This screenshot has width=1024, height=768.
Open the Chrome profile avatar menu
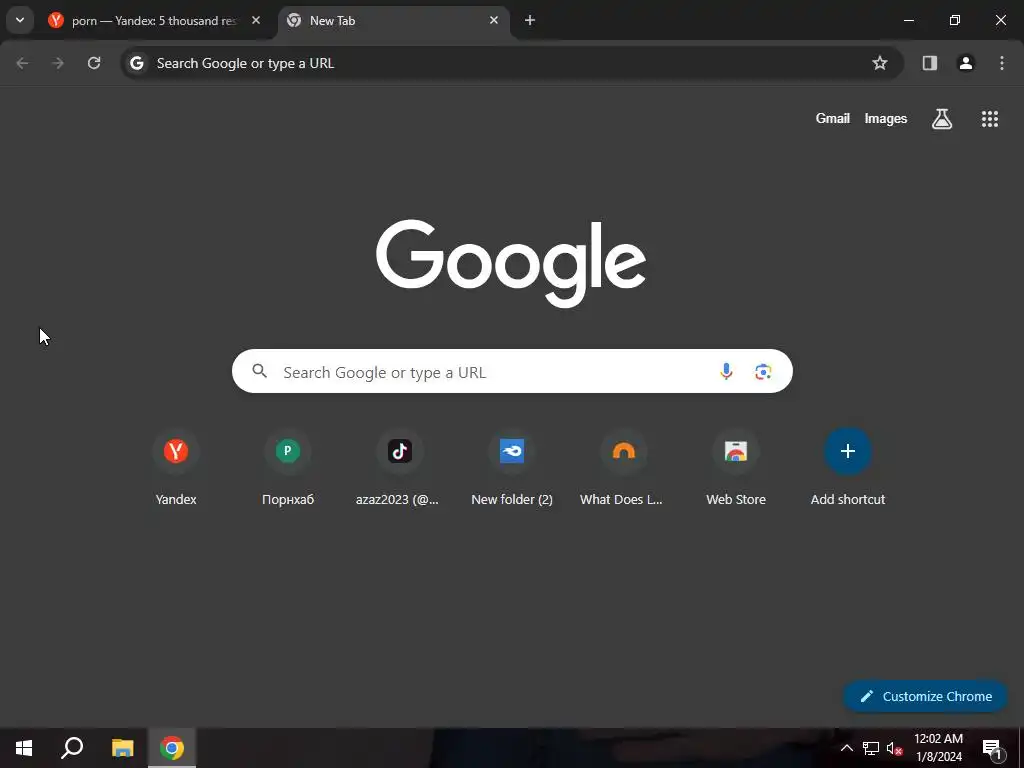point(965,63)
